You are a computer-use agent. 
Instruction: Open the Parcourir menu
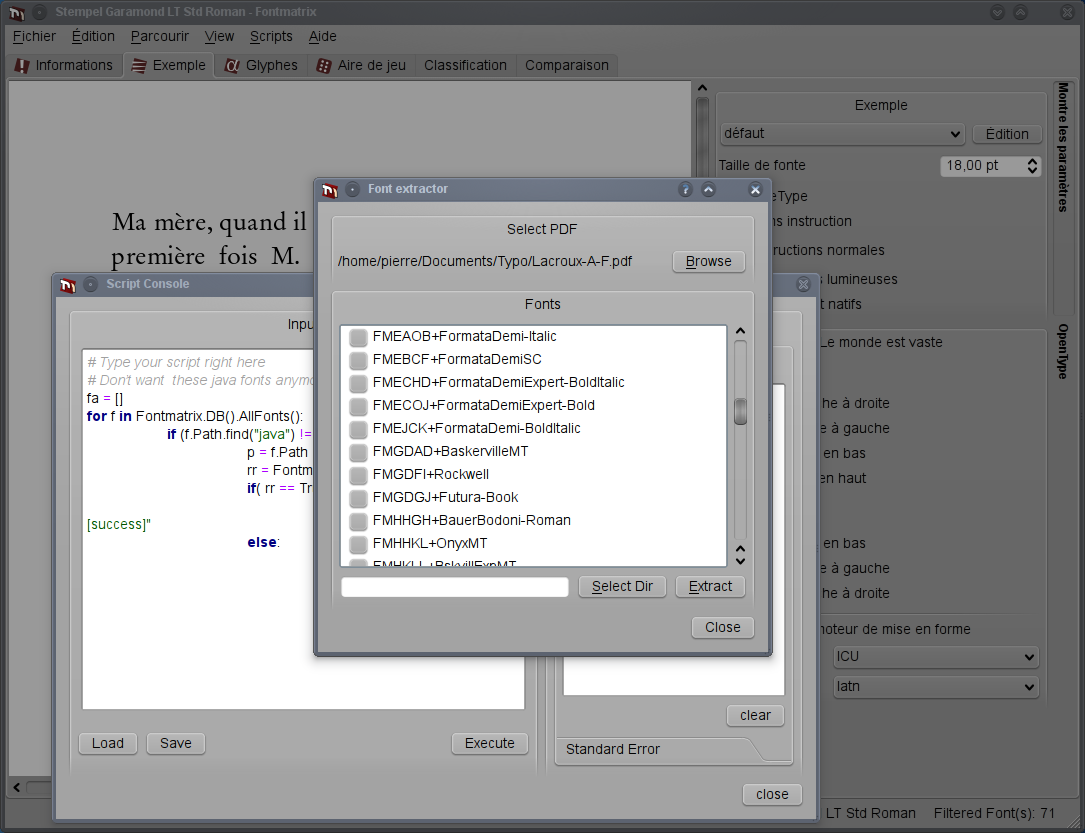160,36
